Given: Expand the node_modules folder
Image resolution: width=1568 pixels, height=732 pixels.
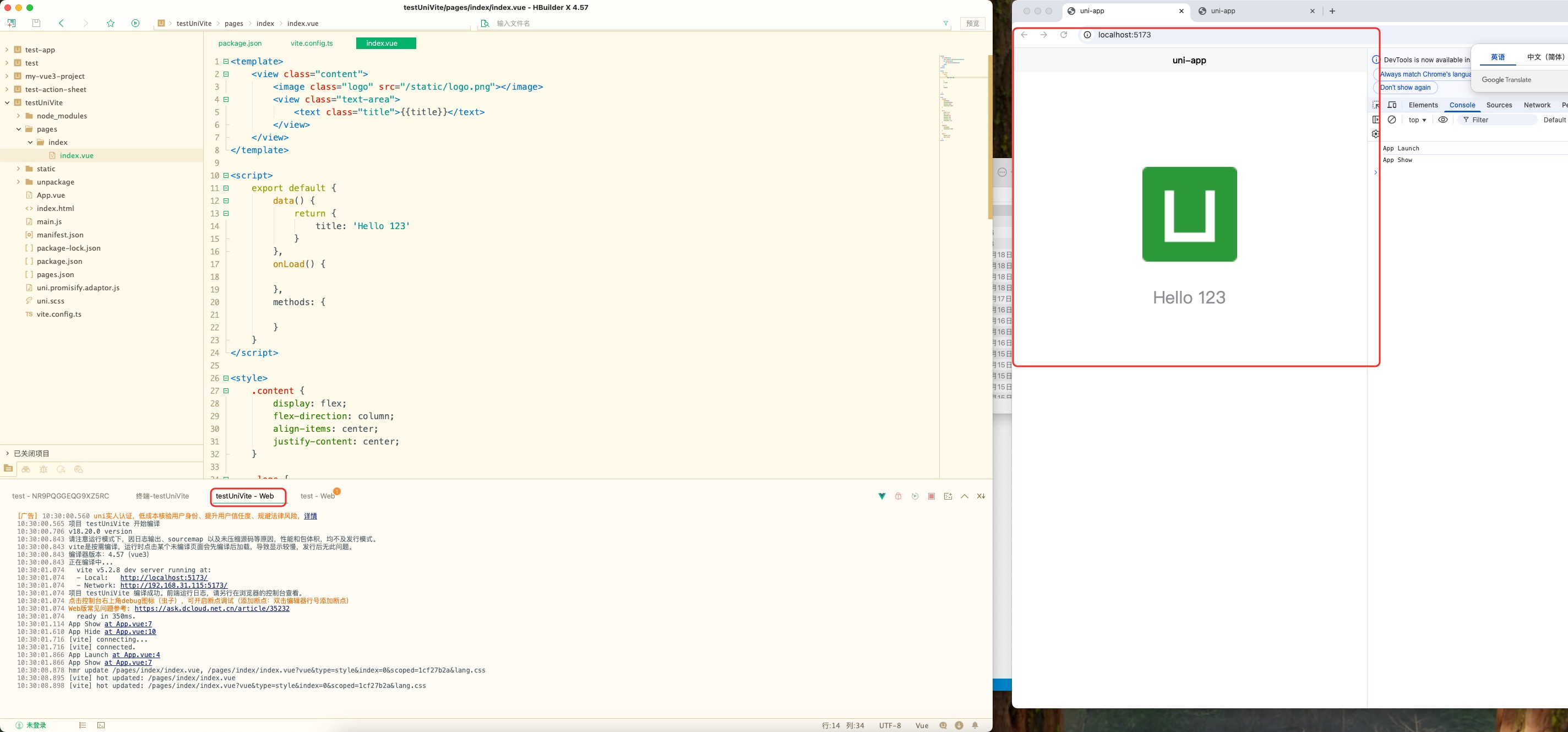Looking at the screenshot, I should pyautogui.click(x=18, y=116).
